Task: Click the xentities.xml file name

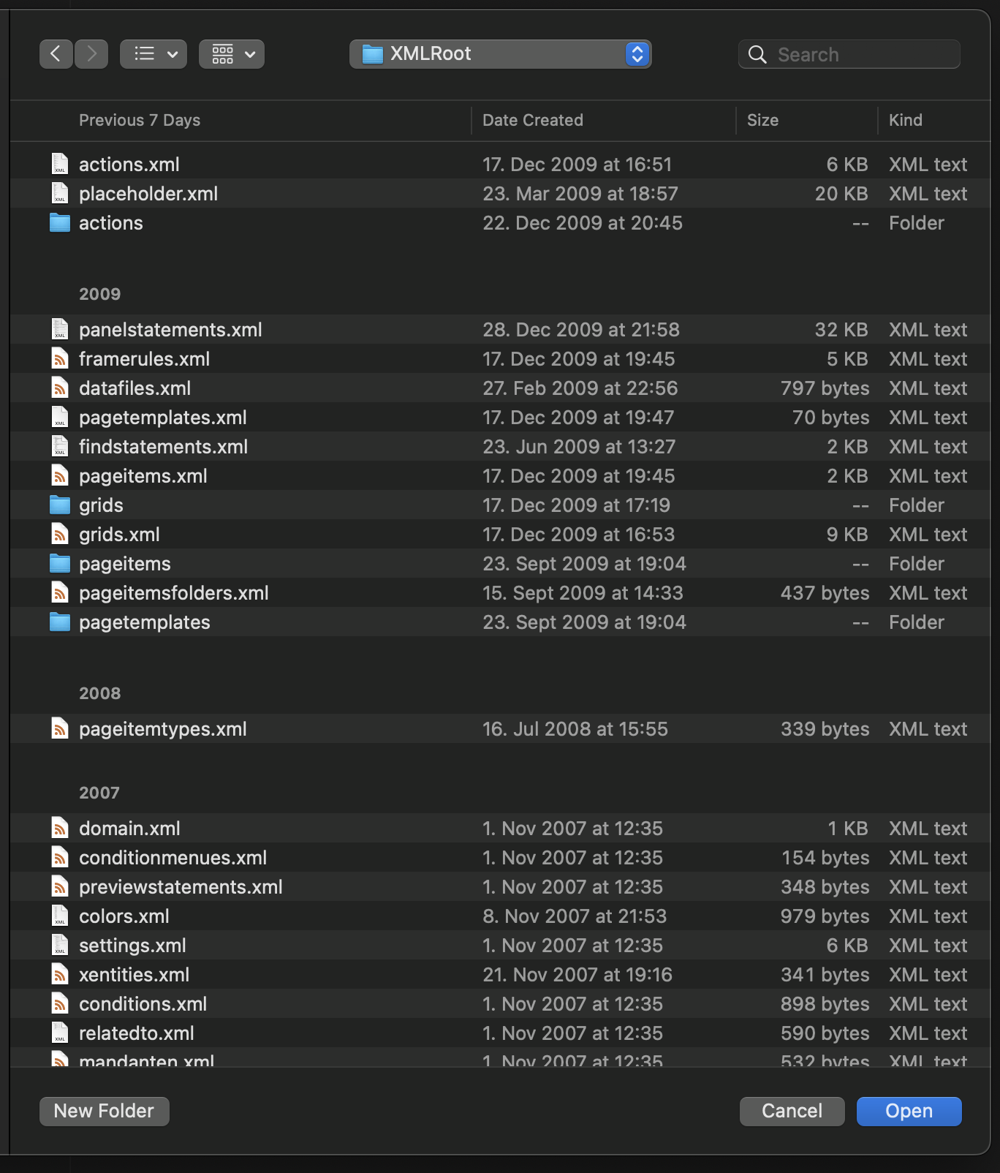Action: (x=134, y=974)
